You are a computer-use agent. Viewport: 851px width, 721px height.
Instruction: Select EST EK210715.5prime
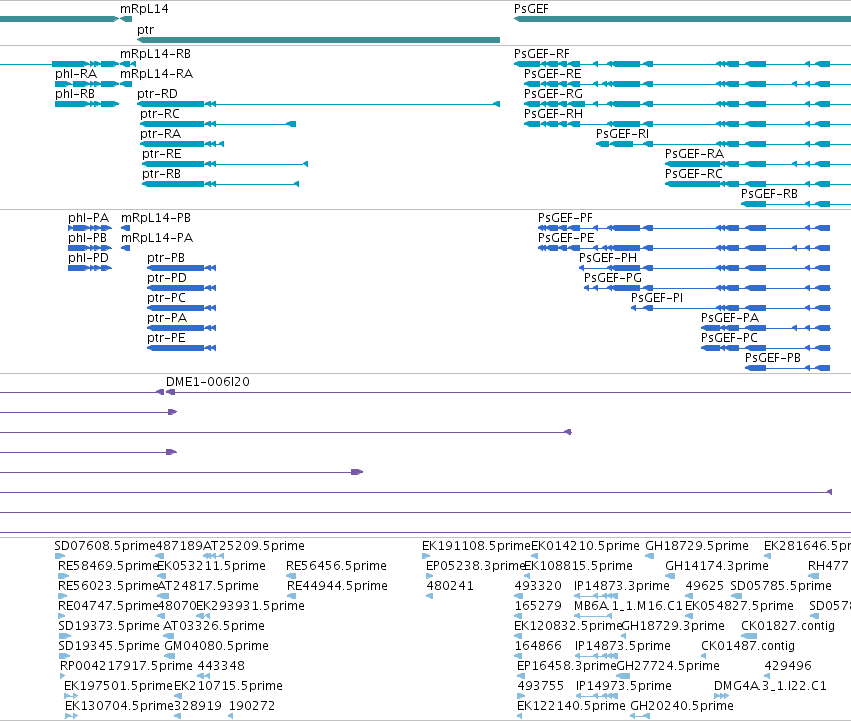point(177,696)
